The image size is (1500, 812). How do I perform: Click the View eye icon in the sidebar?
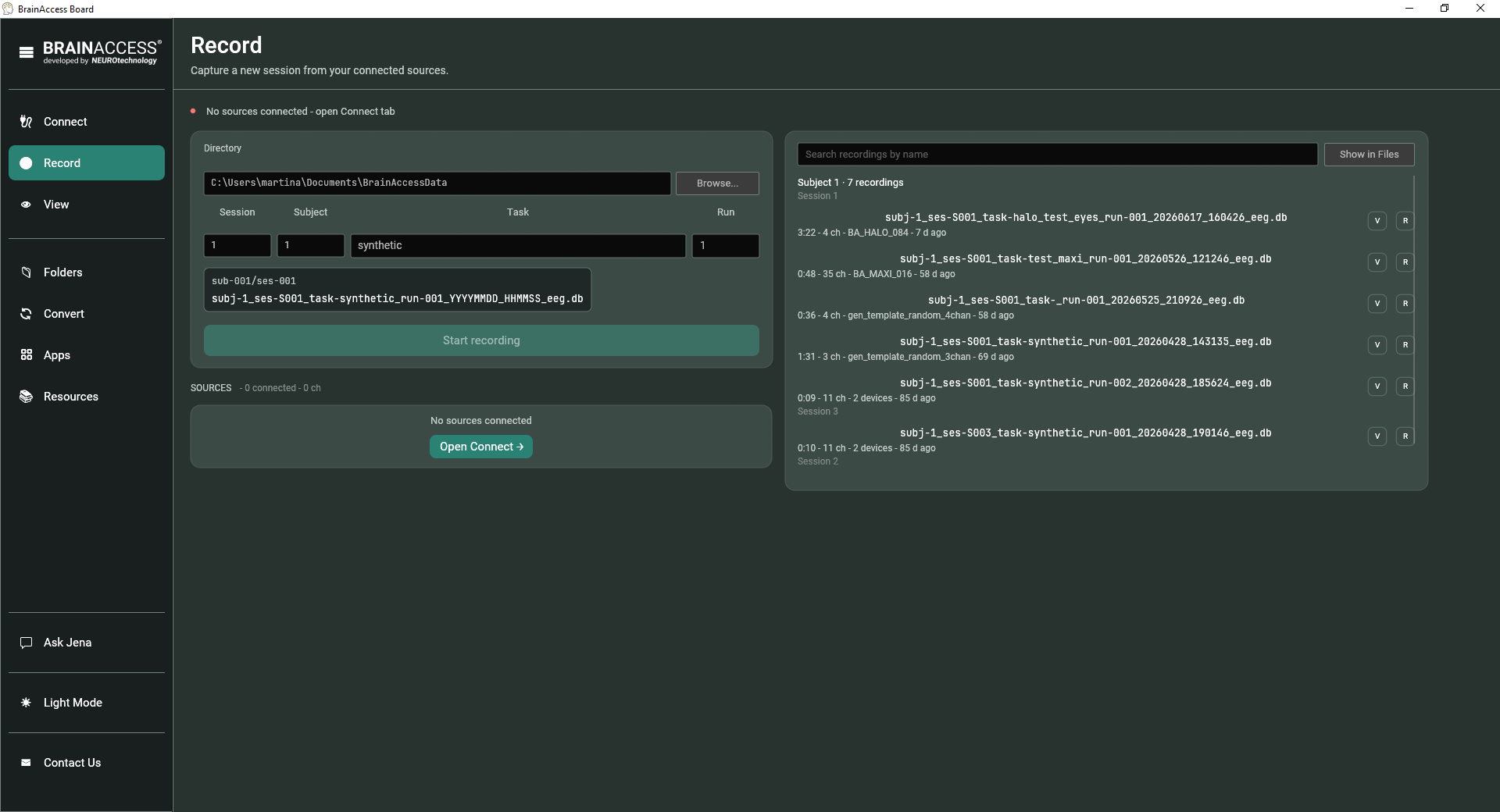pos(27,205)
